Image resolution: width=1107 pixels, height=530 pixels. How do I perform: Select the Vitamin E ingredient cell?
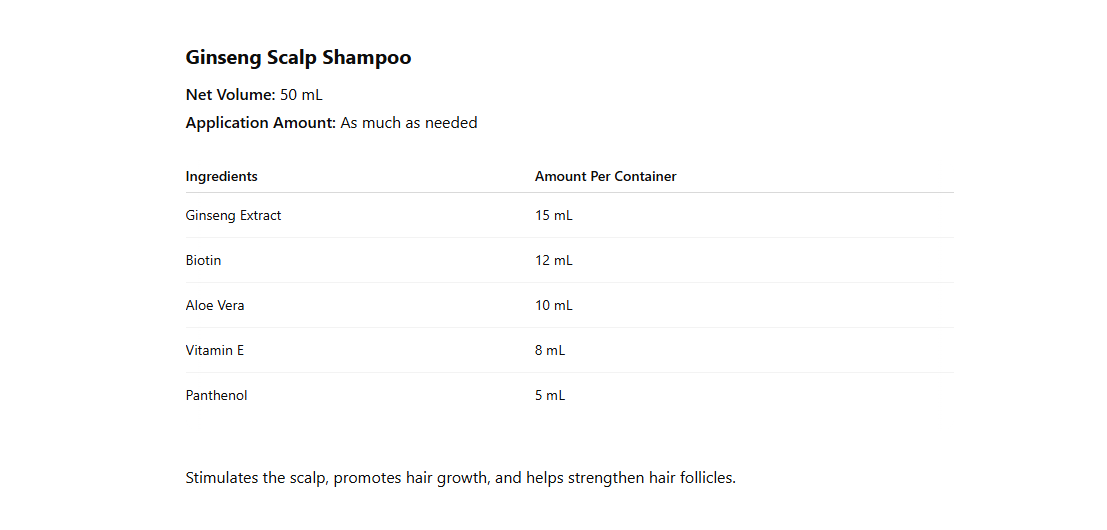215,351
